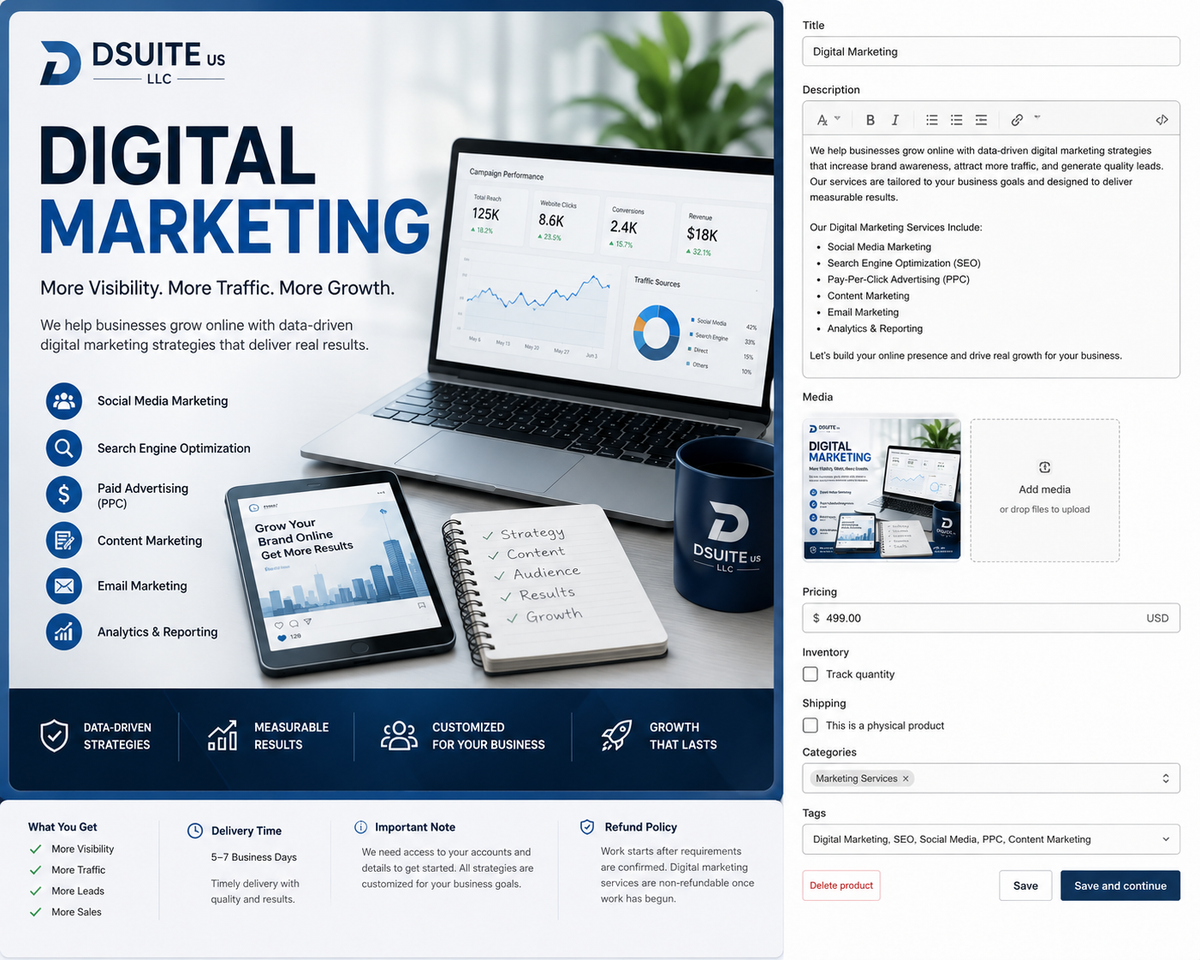1200x960 pixels.
Task: Remove the Marketing Services category chip
Action: pos(906,778)
